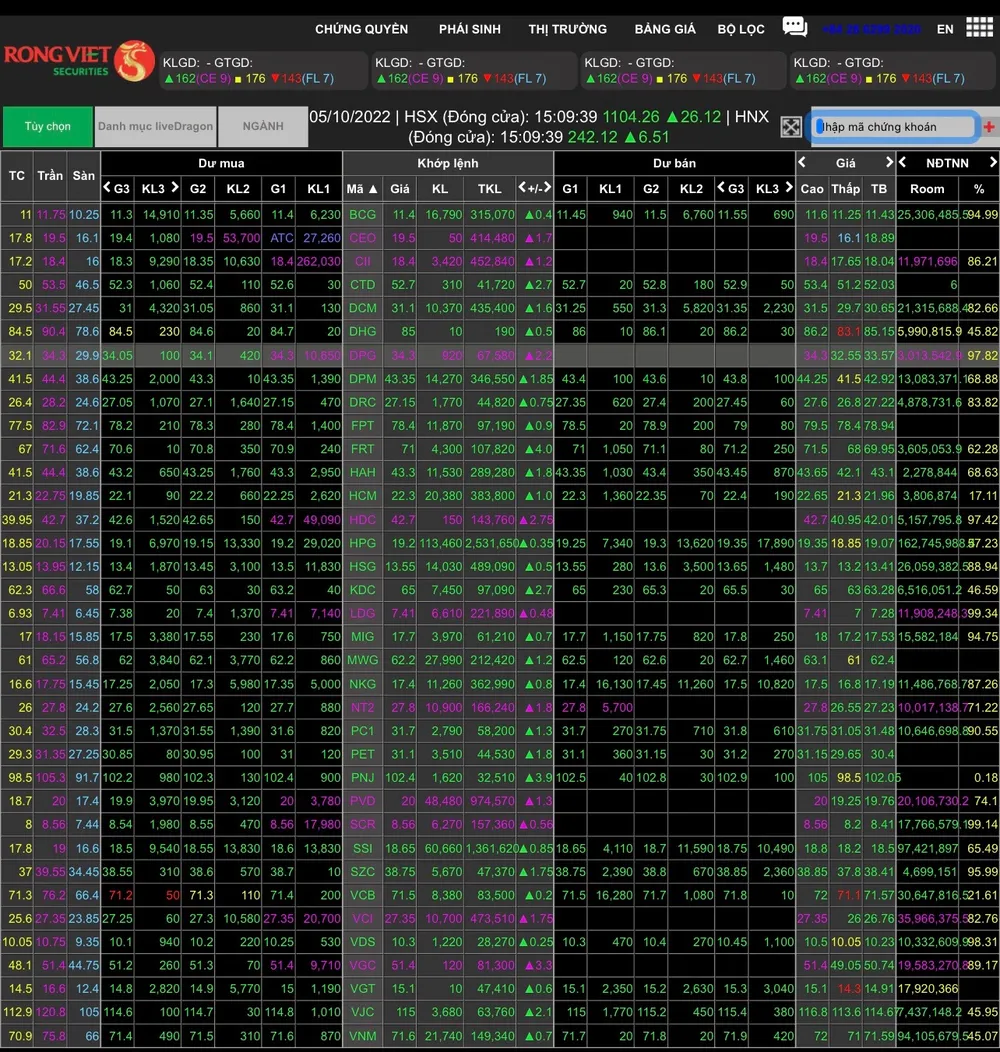Viewport: 1000px width, 1052px height.
Task: Click right chevron beside KL3 in Dư mua
Action: 174,188
